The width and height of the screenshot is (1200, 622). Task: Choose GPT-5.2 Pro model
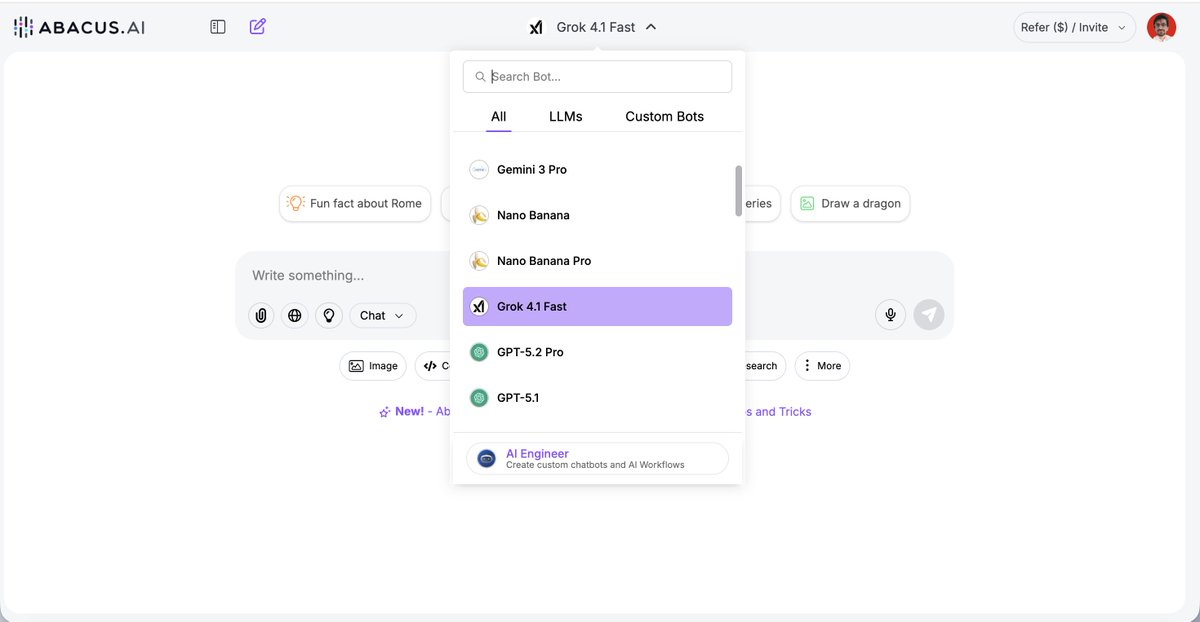[597, 352]
